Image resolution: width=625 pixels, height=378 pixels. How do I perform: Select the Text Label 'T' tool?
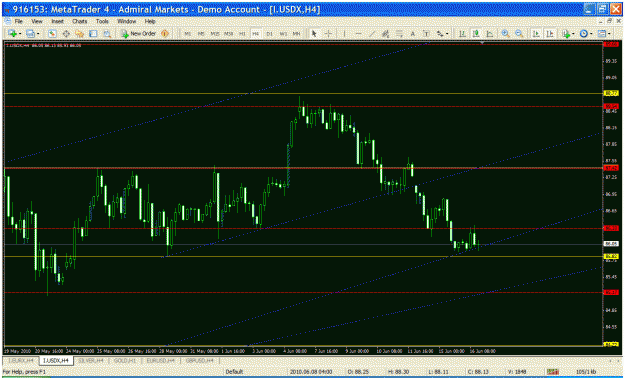click(x=426, y=34)
